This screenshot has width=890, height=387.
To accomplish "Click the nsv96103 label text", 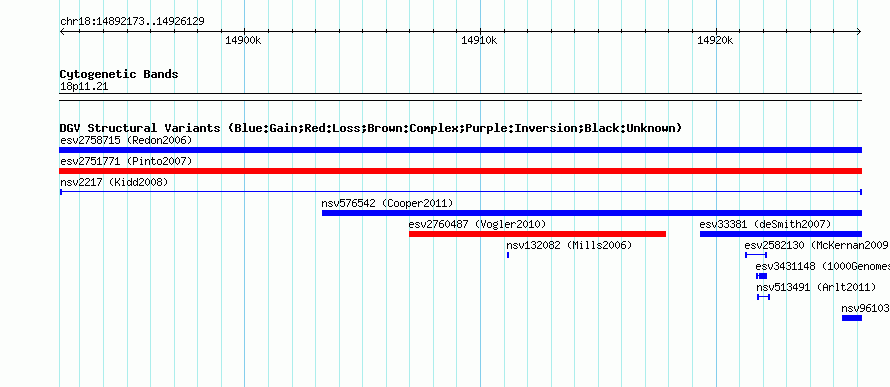I will (x=865, y=308).
